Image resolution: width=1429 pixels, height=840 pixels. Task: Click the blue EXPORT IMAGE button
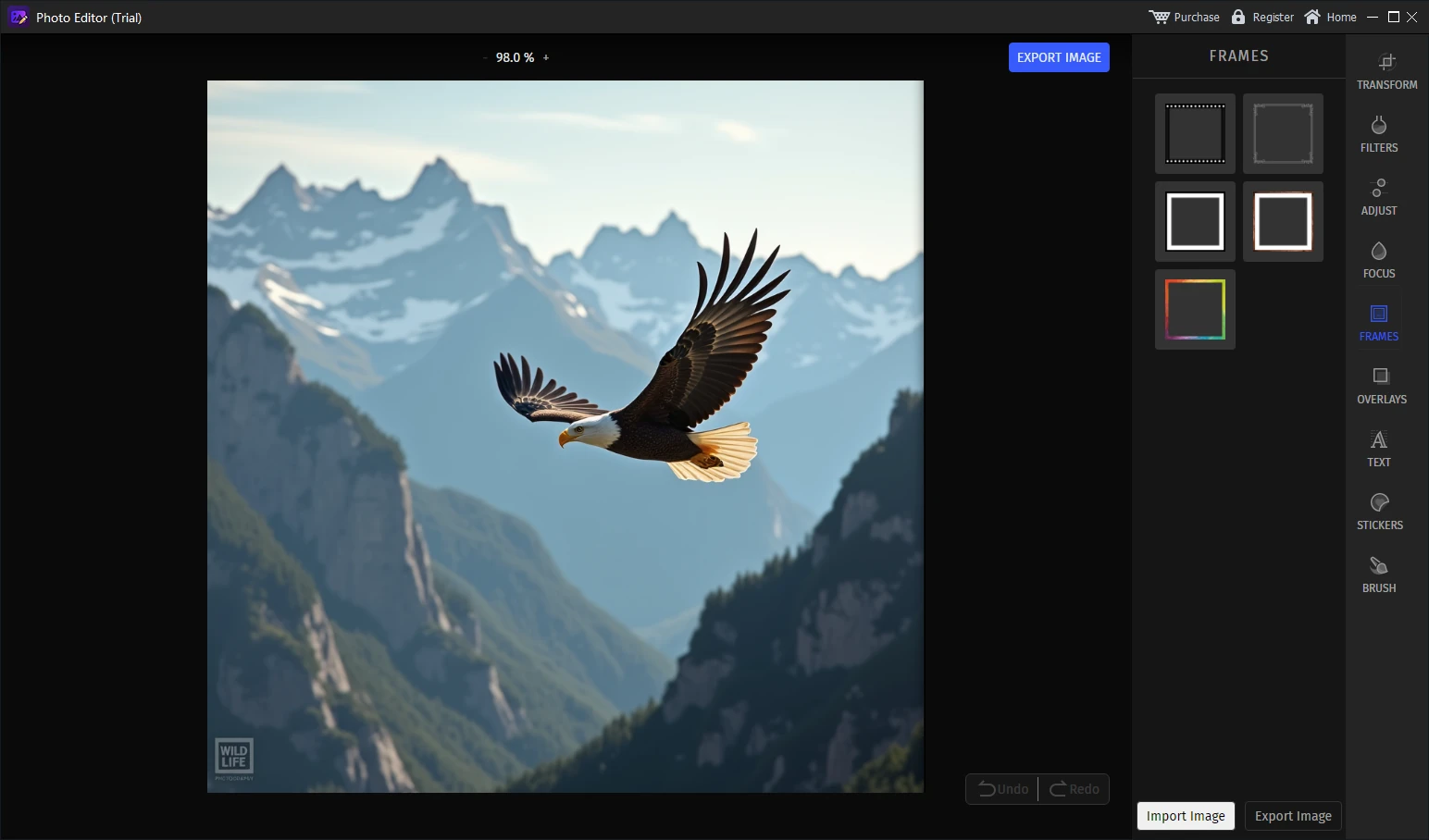[x=1059, y=57]
